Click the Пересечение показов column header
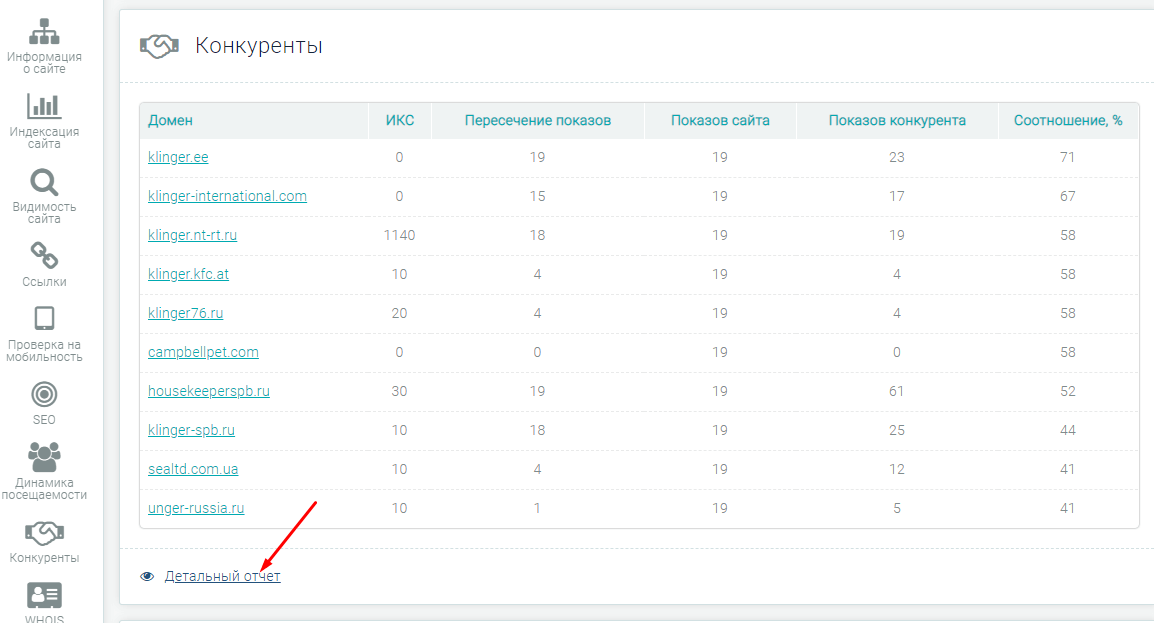 537,121
